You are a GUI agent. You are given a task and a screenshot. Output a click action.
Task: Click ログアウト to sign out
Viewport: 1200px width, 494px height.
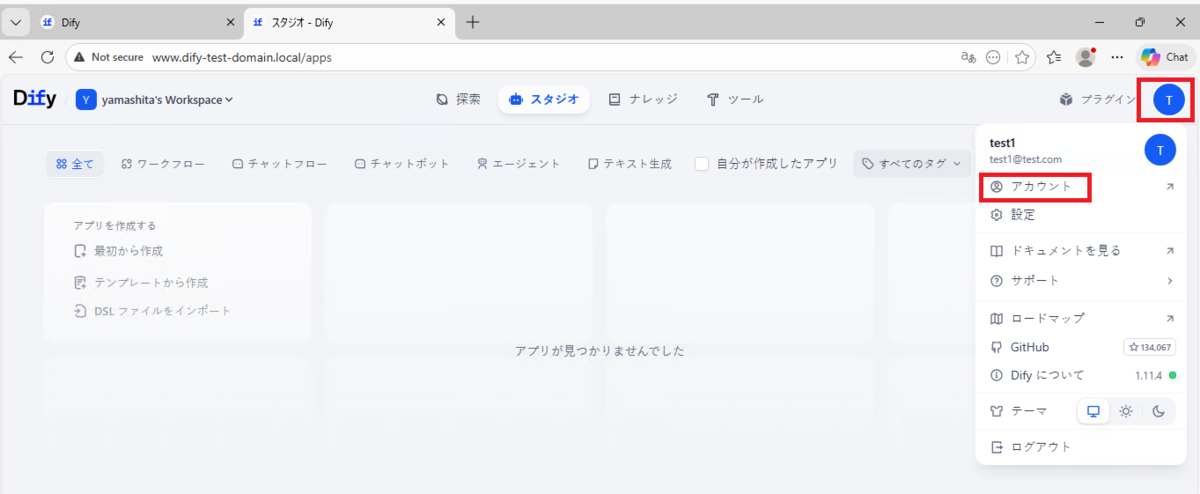1082,447
